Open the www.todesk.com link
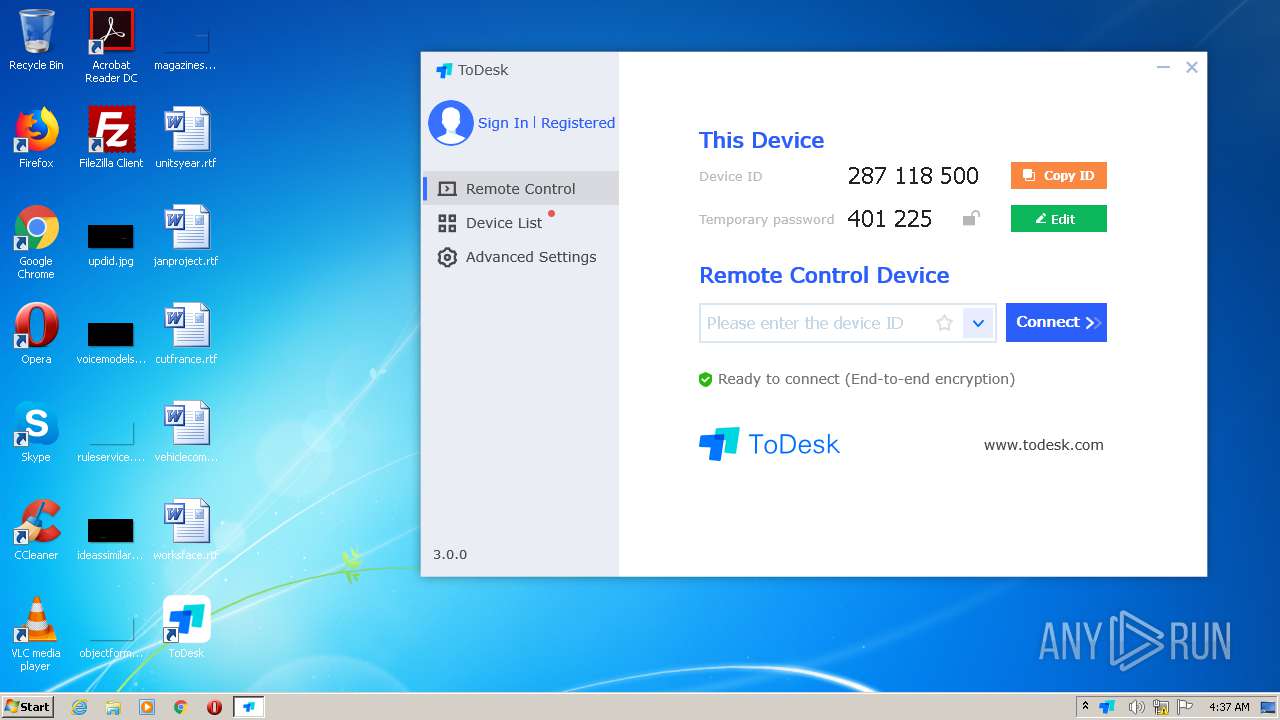This screenshot has width=1280, height=720. pos(1043,445)
